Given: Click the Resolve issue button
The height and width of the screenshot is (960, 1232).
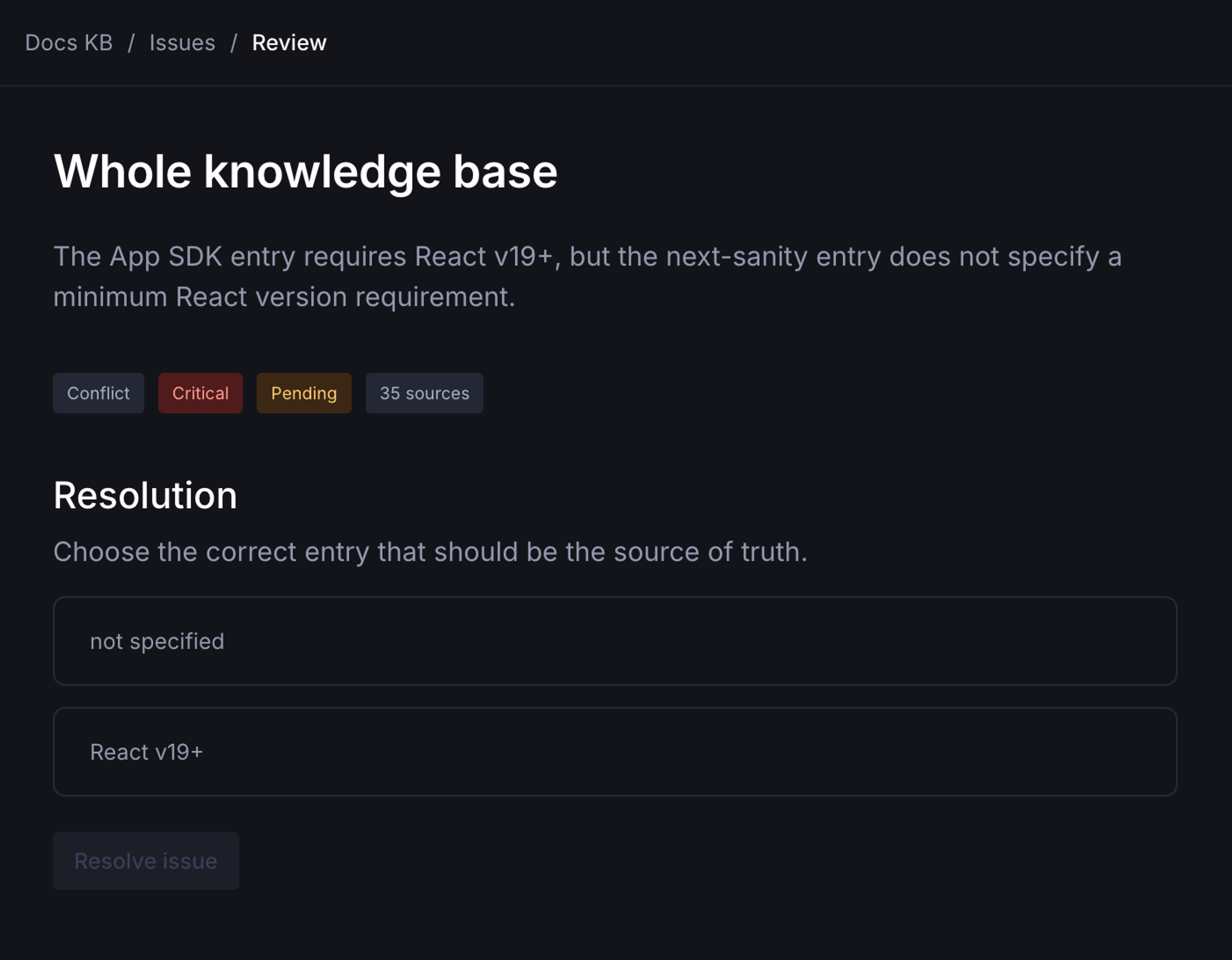Looking at the screenshot, I should click(x=146, y=861).
